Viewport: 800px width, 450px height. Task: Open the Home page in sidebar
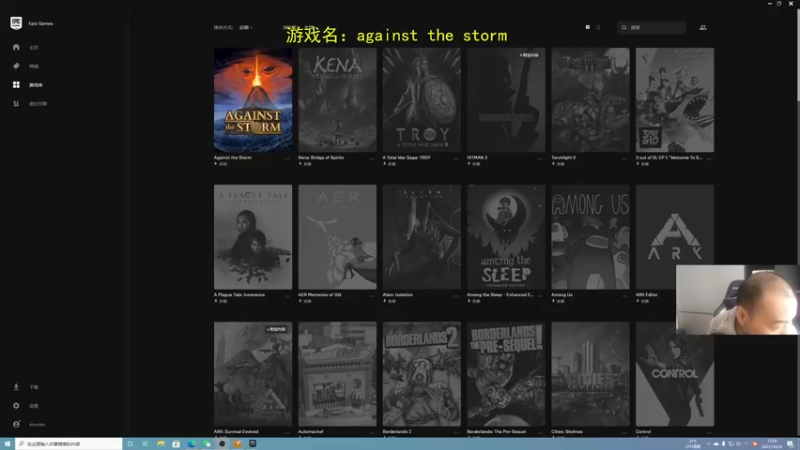[16, 47]
